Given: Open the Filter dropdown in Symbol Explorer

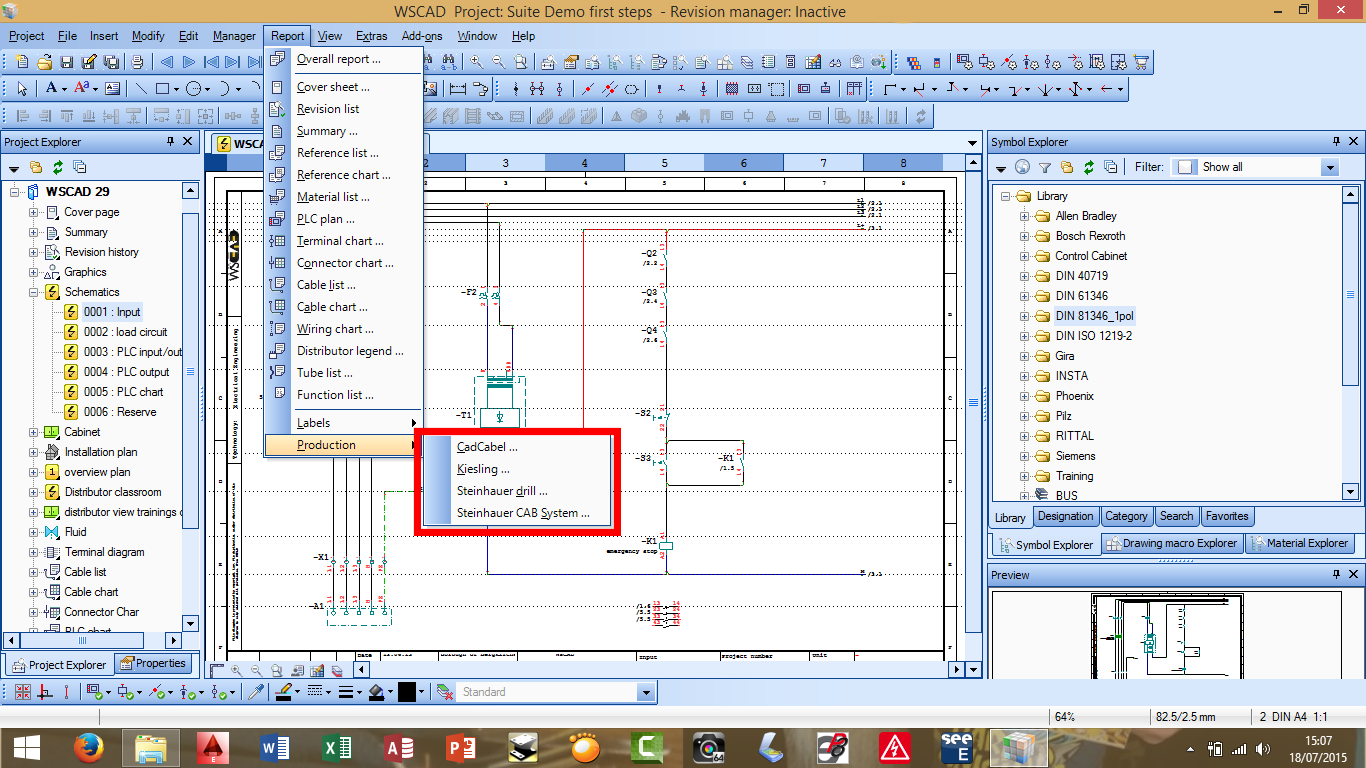Looking at the screenshot, I should point(1329,167).
